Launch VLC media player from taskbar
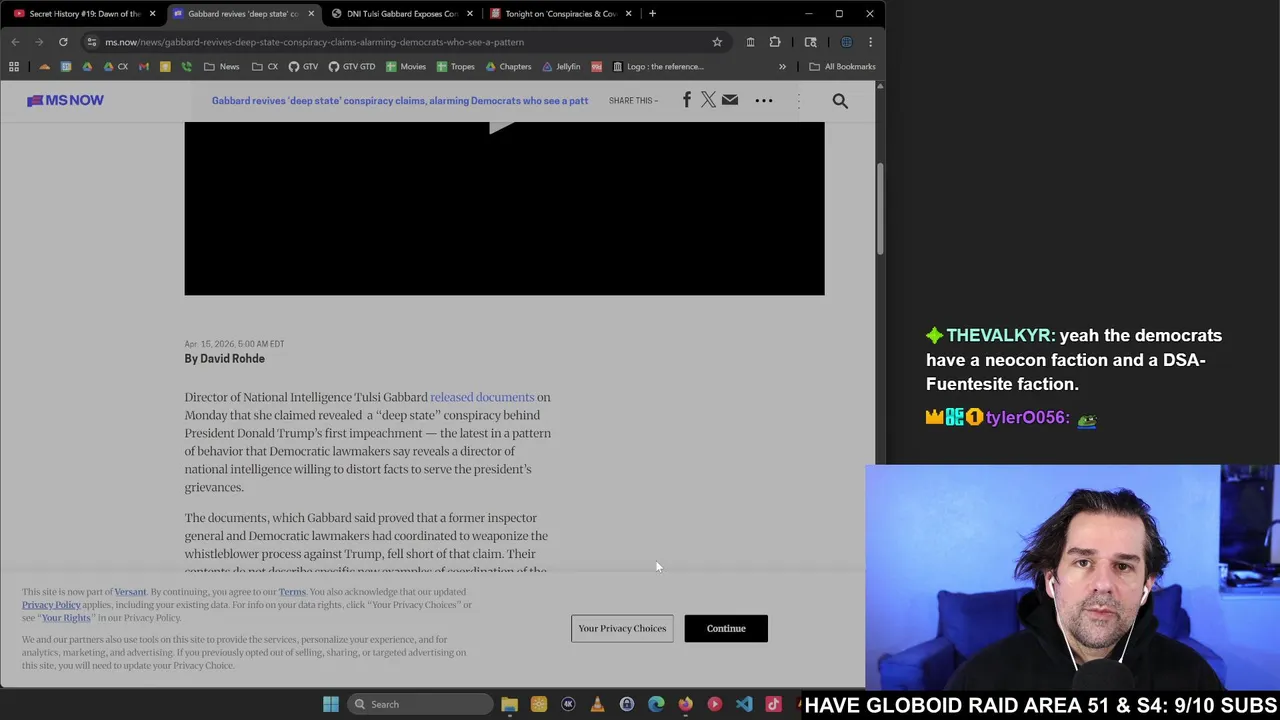This screenshot has height=720, width=1280. pos(597,704)
